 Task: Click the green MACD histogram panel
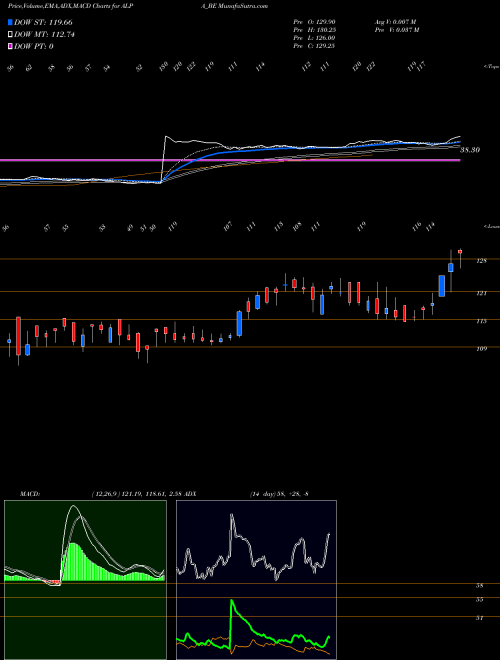[85, 580]
